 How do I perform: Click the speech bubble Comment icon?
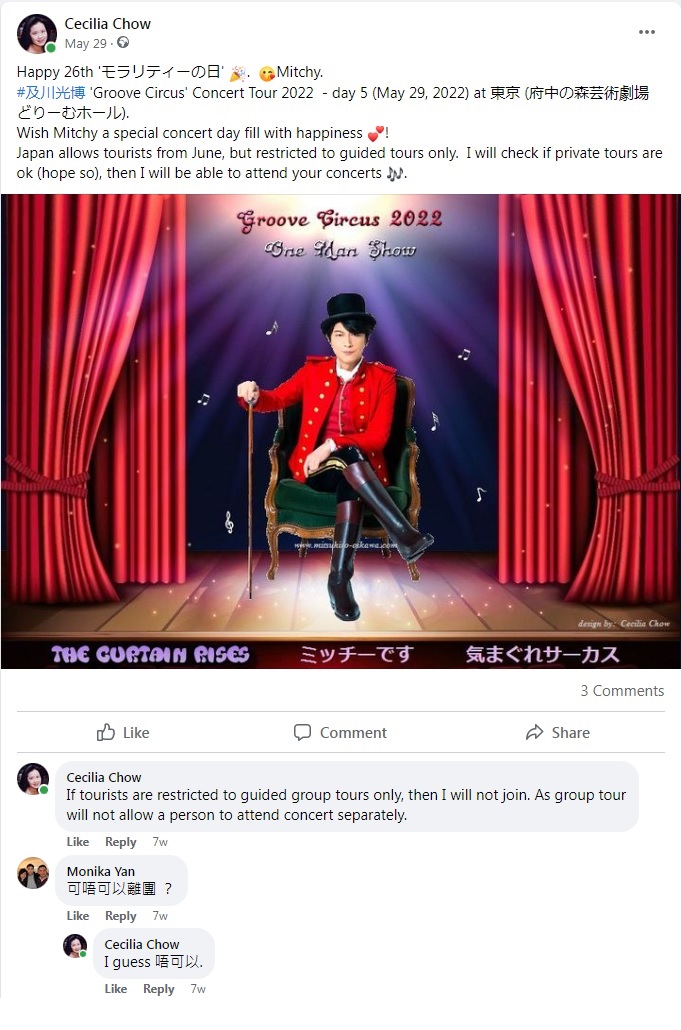coord(302,732)
